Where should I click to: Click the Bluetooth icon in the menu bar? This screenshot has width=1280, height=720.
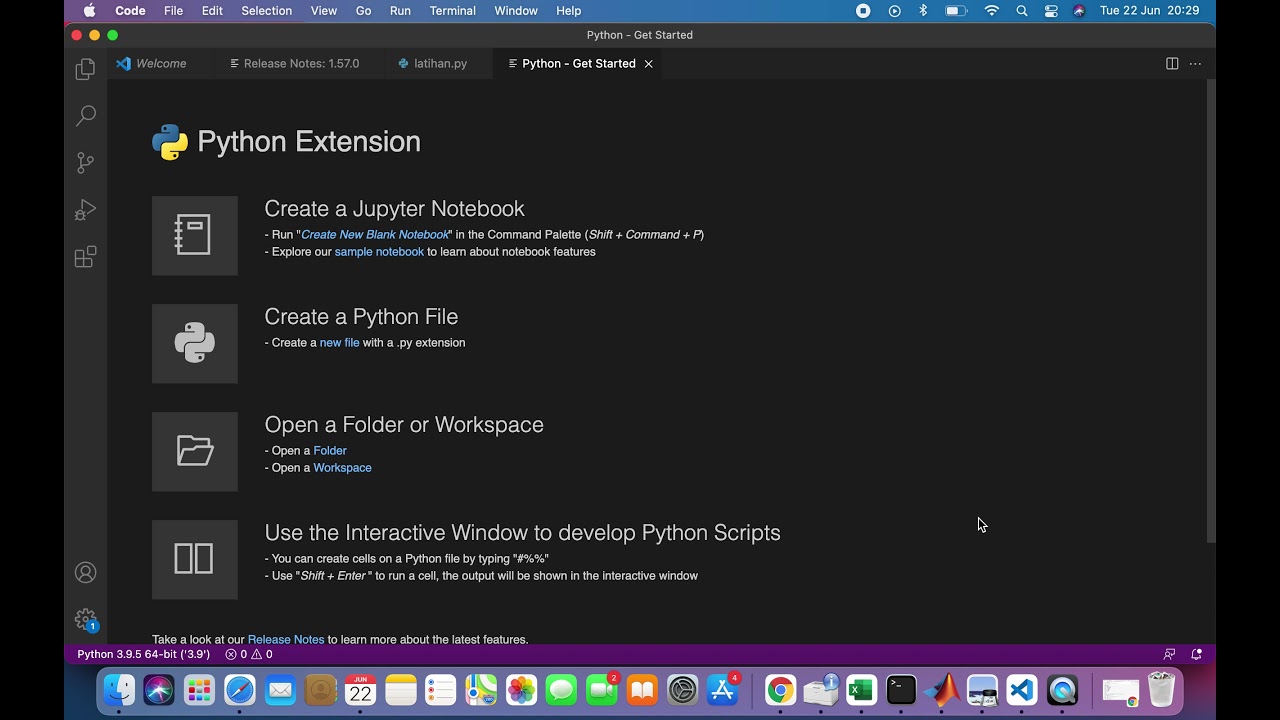pyautogui.click(x=923, y=11)
